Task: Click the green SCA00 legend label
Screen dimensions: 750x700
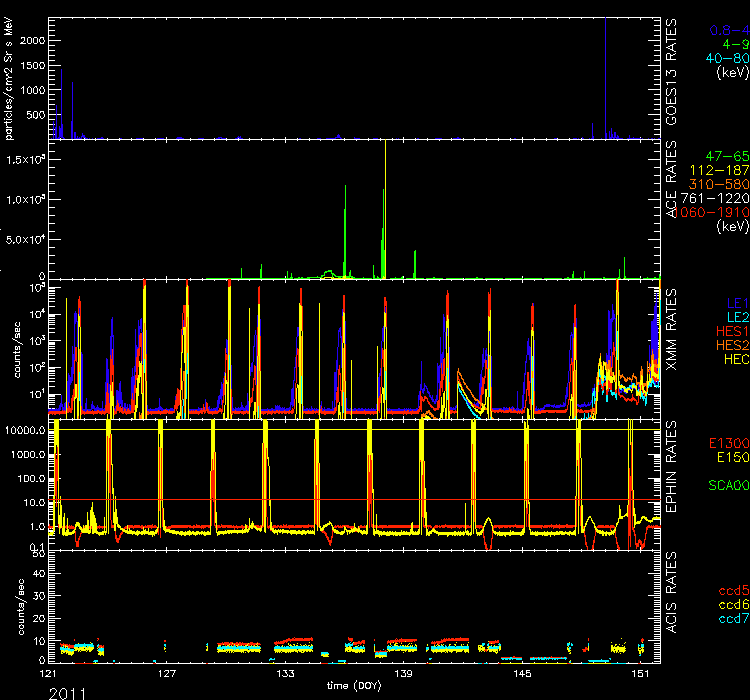Action: click(727, 485)
